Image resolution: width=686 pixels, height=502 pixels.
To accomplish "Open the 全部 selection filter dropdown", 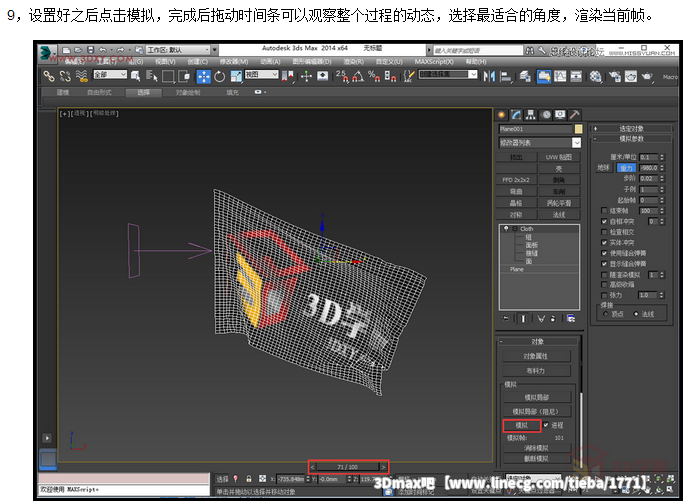I will point(110,75).
